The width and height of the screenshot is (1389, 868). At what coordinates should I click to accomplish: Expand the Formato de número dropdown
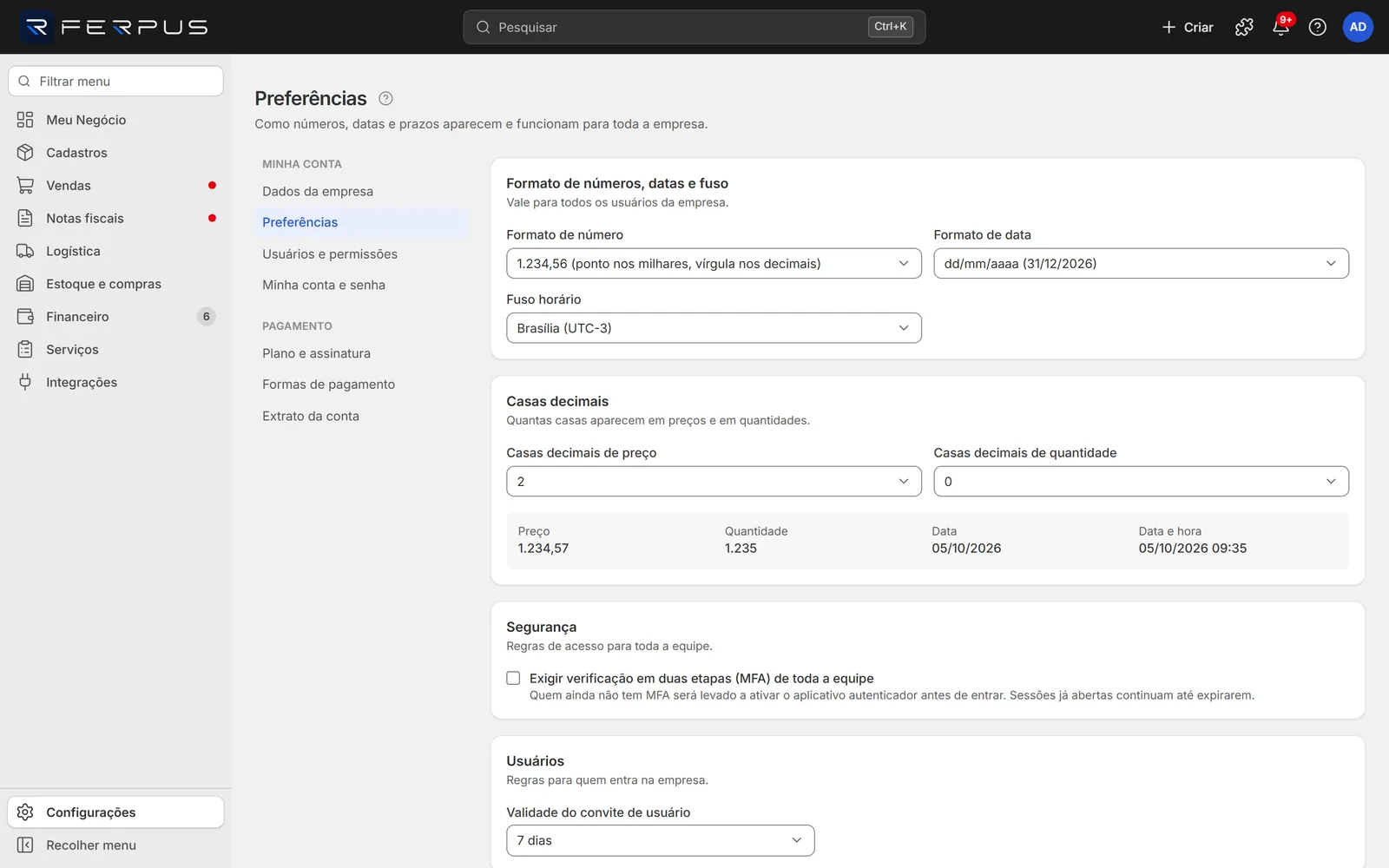click(x=714, y=263)
